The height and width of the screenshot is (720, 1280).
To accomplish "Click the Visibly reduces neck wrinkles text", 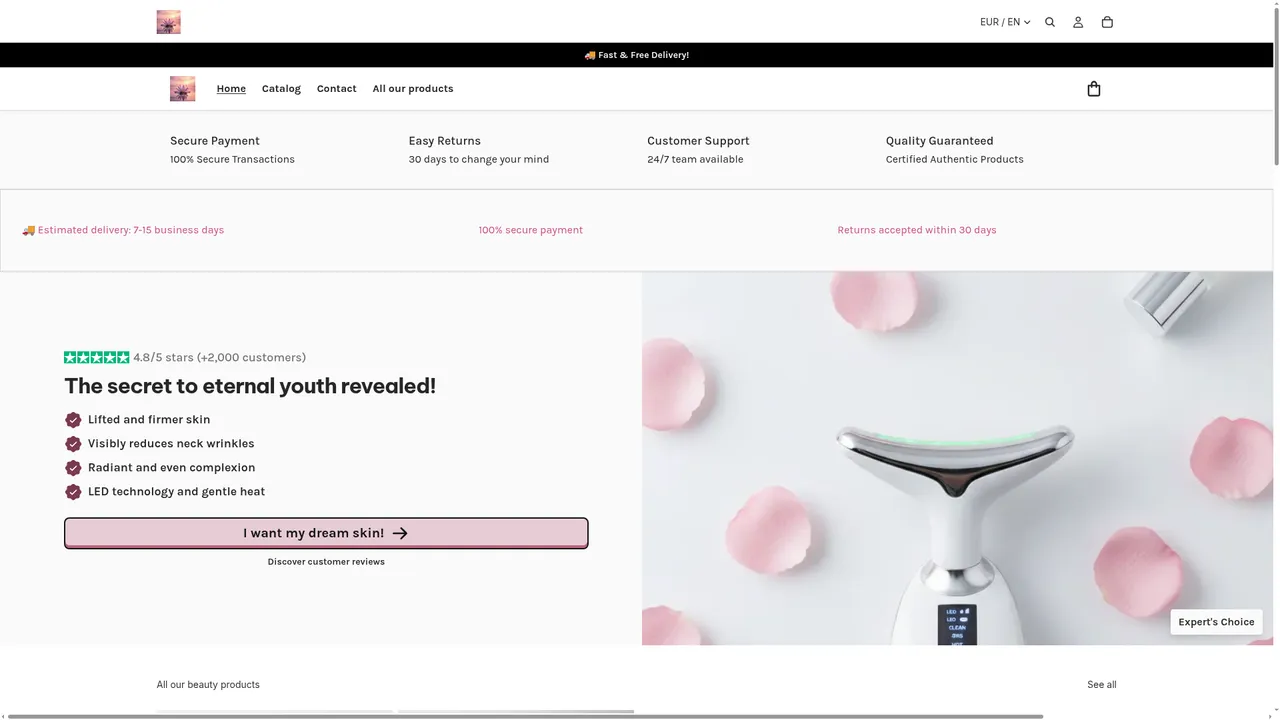I will (171, 444).
